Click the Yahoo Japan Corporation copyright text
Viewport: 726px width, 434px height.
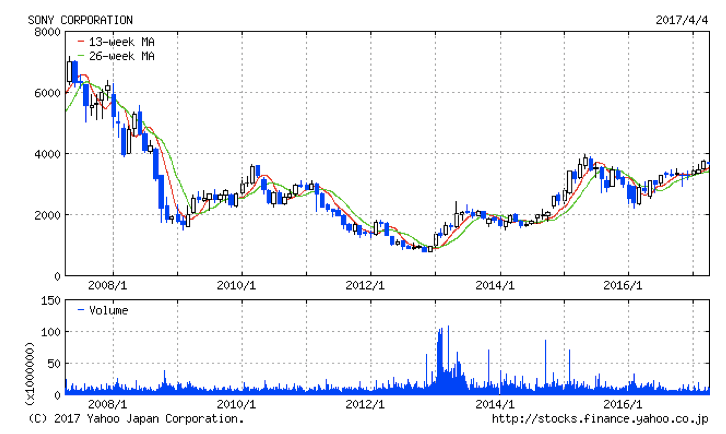(x=135, y=419)
